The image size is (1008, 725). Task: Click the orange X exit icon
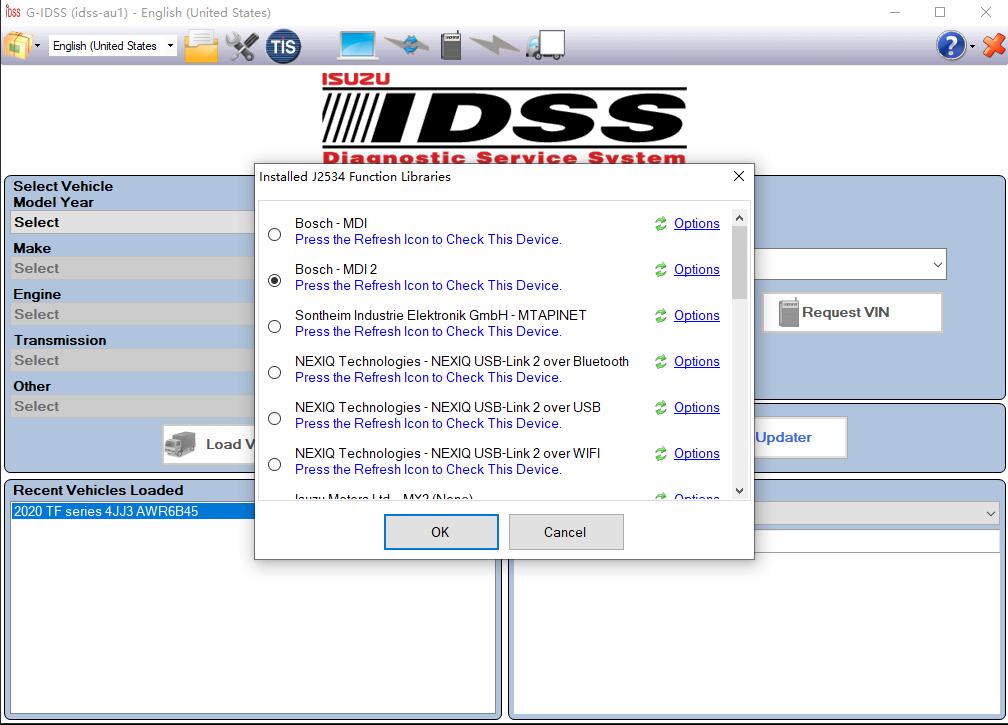(994, 46)
